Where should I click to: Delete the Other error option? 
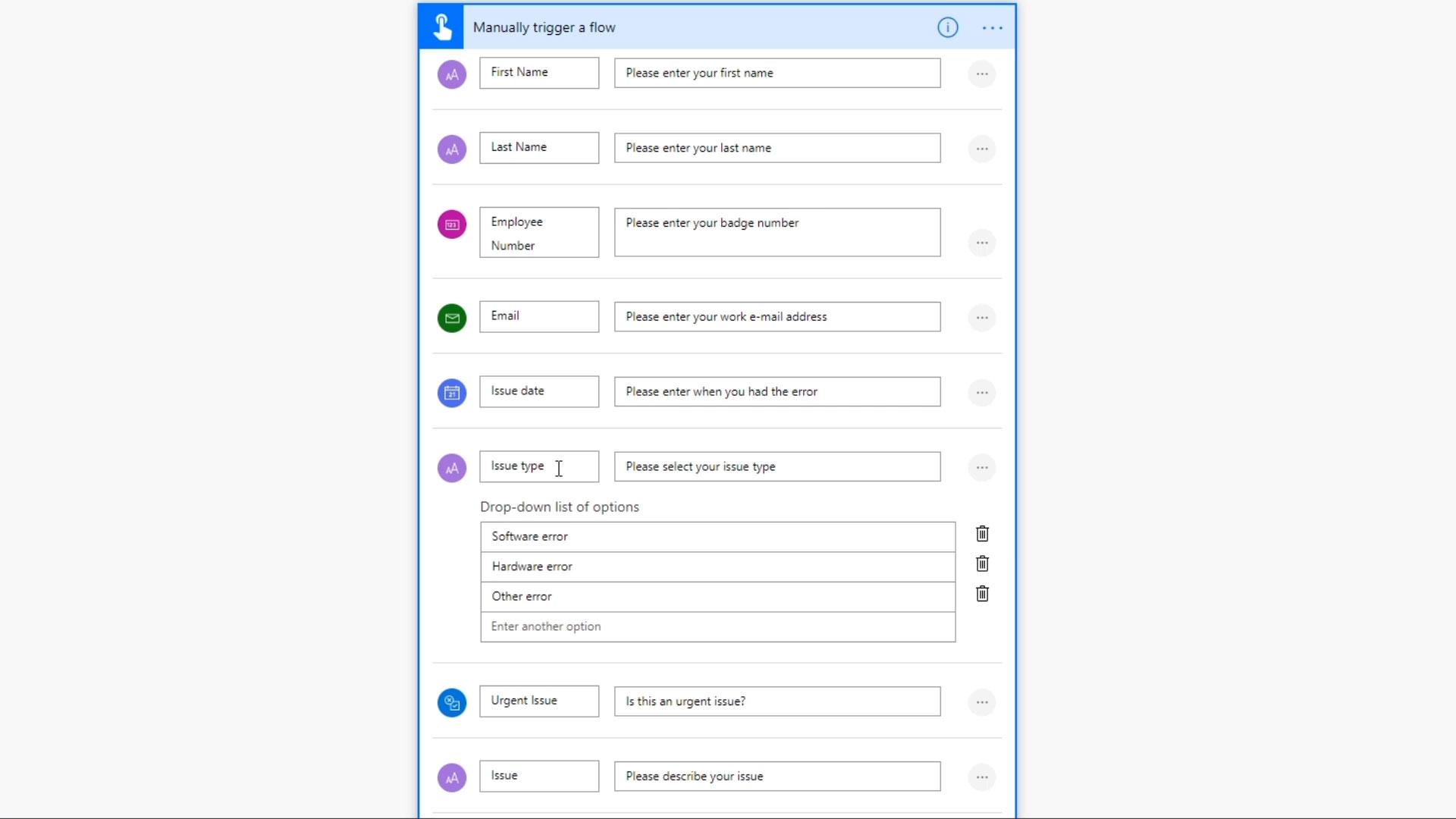tap(982, 594)
